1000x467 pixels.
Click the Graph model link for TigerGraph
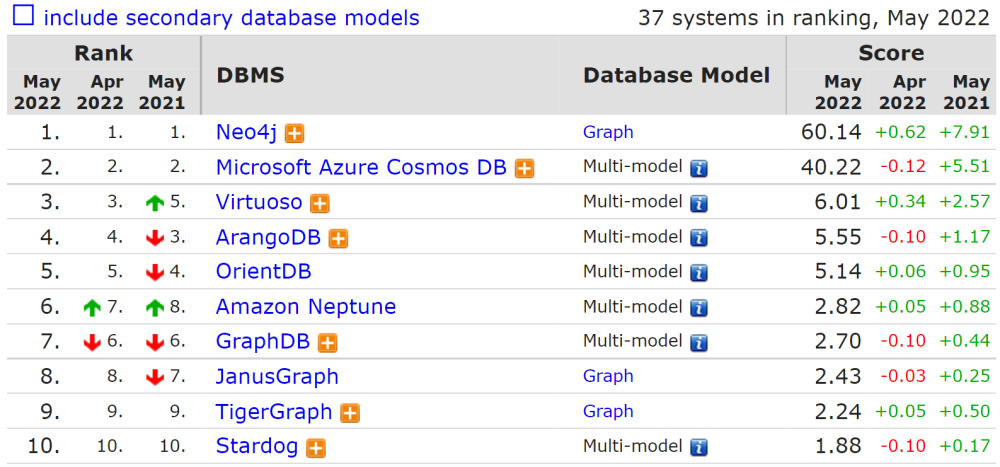(608, 411)
